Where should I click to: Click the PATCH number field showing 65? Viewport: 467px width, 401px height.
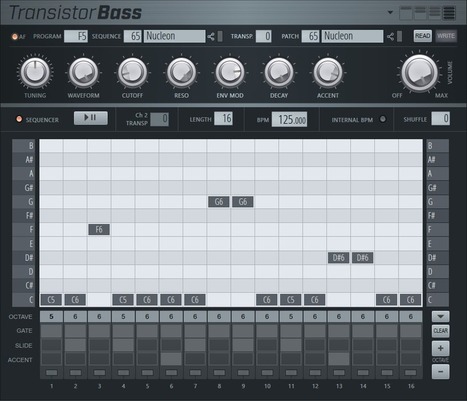(x=310, y=36)
